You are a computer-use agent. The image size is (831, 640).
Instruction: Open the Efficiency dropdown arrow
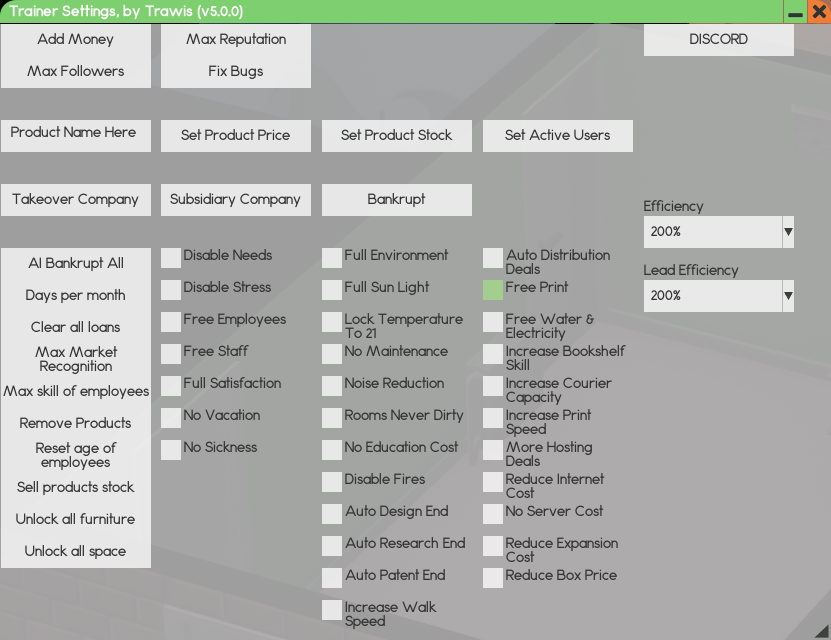788,232
